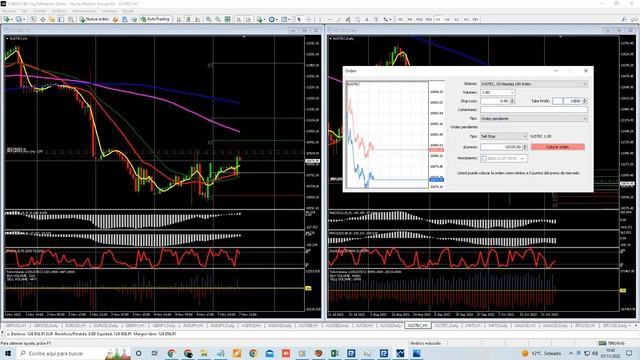Viewport: 640px width, 360px height.
Task: Open the Navigator panel toolbar icon
Action: click(x=52, y=19)
